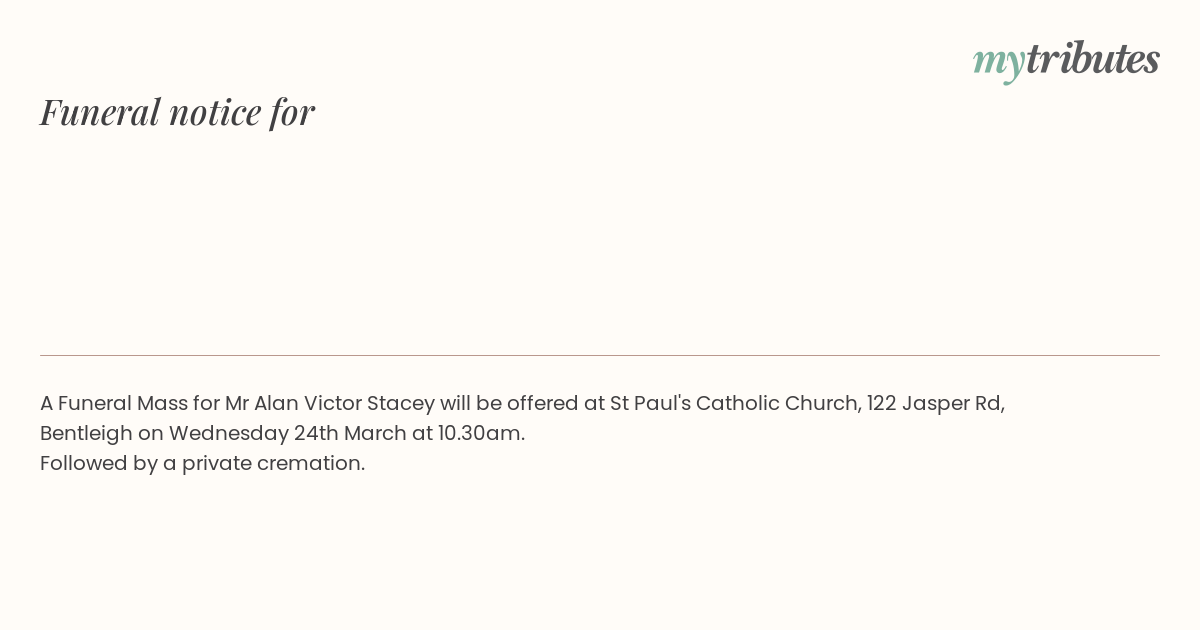Click the time "10.30am"

pos(479,433)
